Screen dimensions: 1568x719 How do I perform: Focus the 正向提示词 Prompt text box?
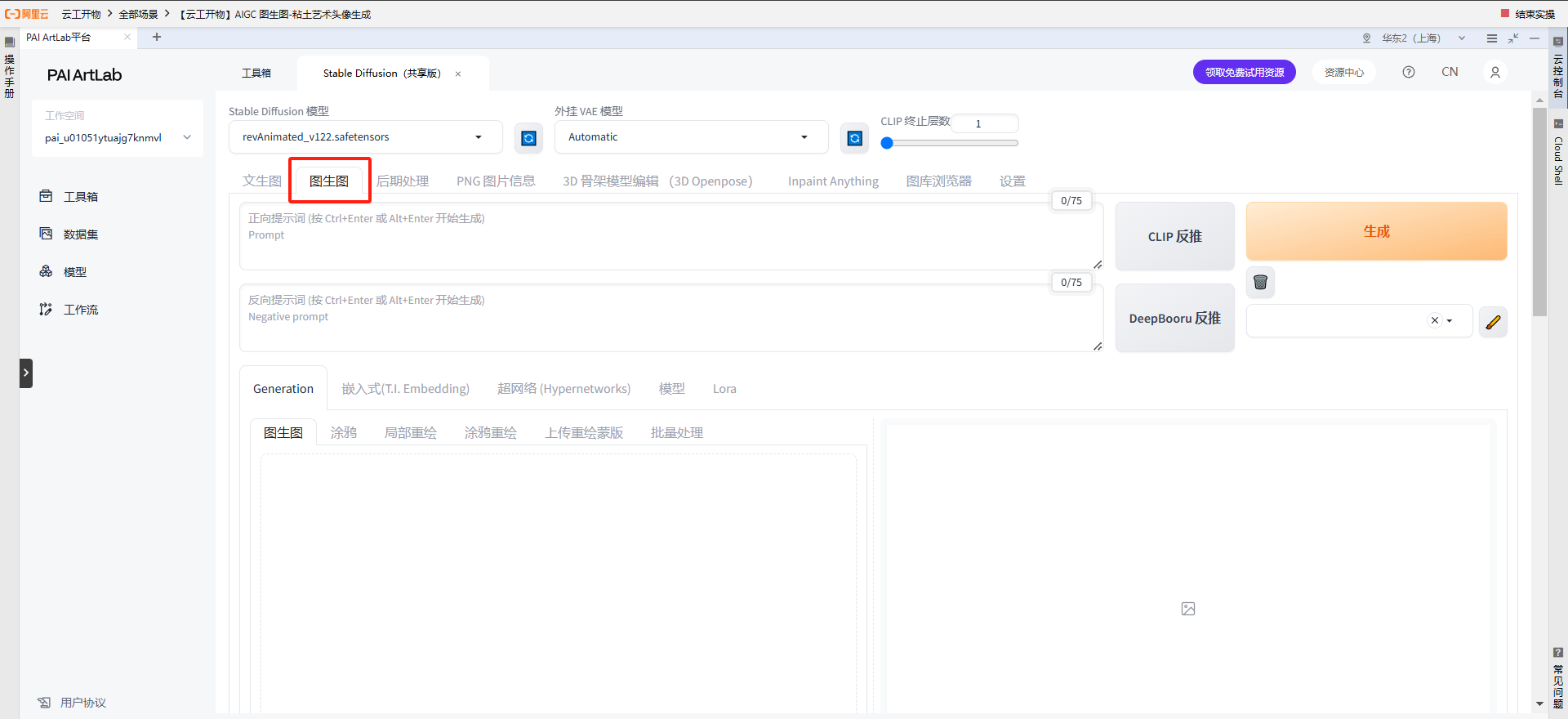click(671, 236)
